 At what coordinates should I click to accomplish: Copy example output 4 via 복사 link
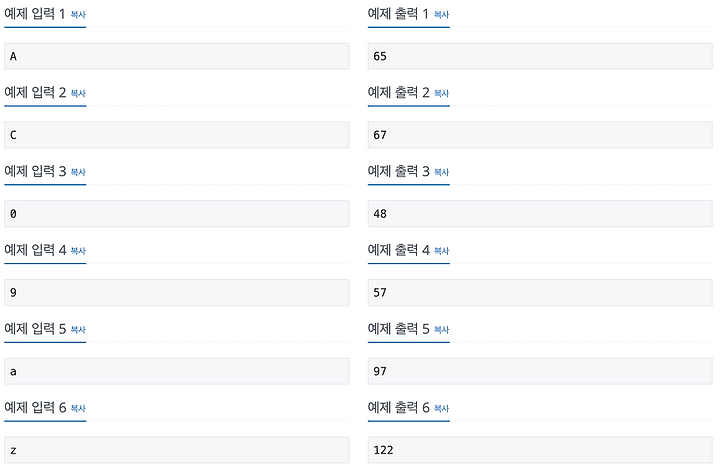click(x=441, y=251)
